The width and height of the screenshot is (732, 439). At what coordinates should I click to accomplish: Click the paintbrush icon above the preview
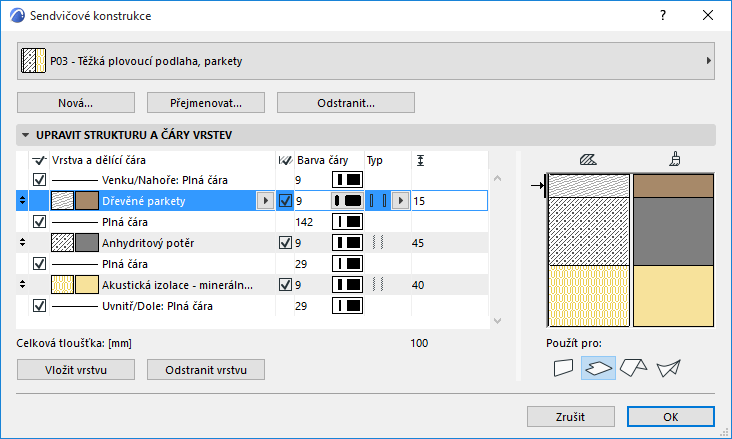pyautogui.click(x=675, y=159)
